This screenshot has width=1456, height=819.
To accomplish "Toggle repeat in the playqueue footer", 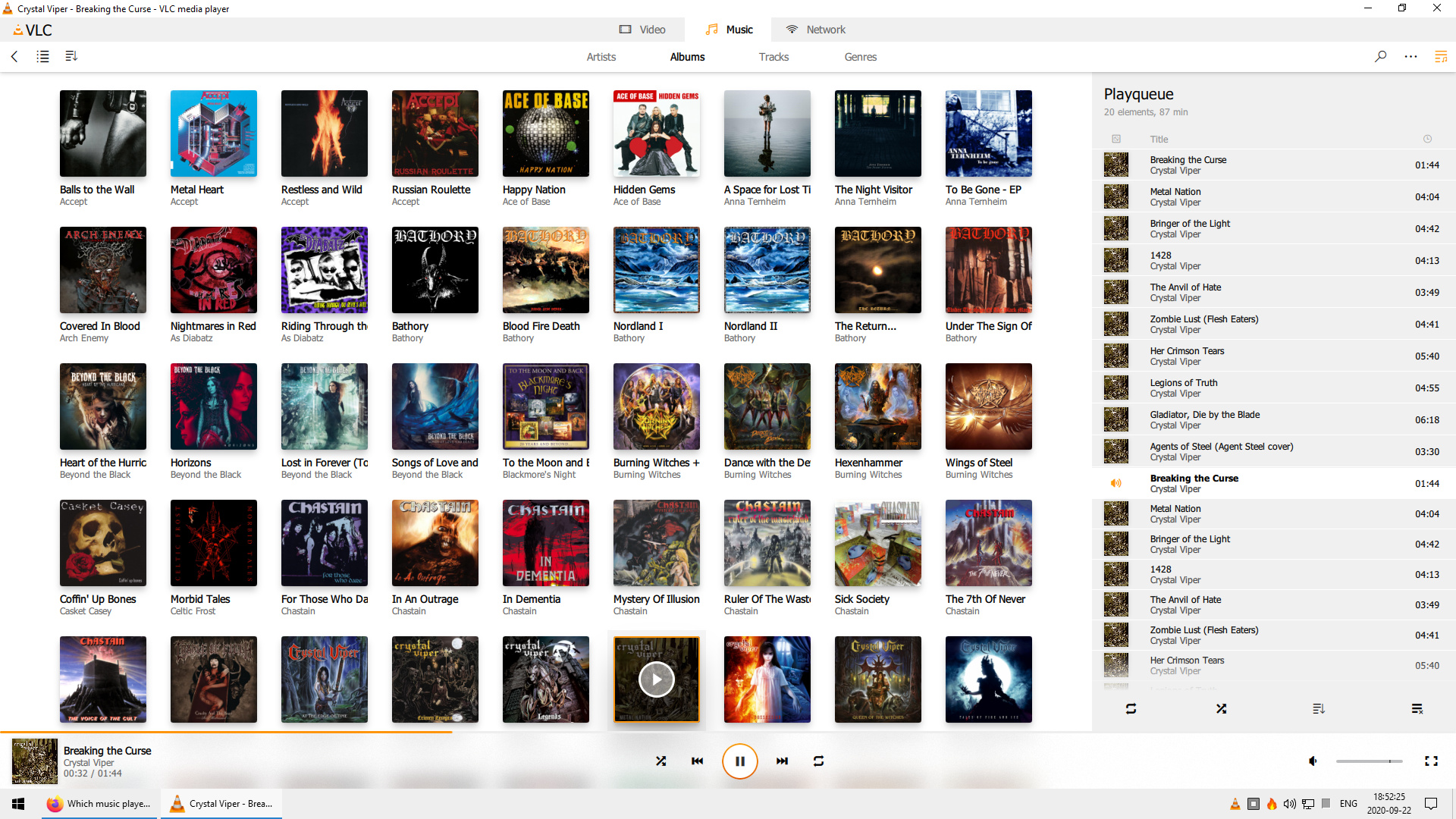I will 1131,708.
